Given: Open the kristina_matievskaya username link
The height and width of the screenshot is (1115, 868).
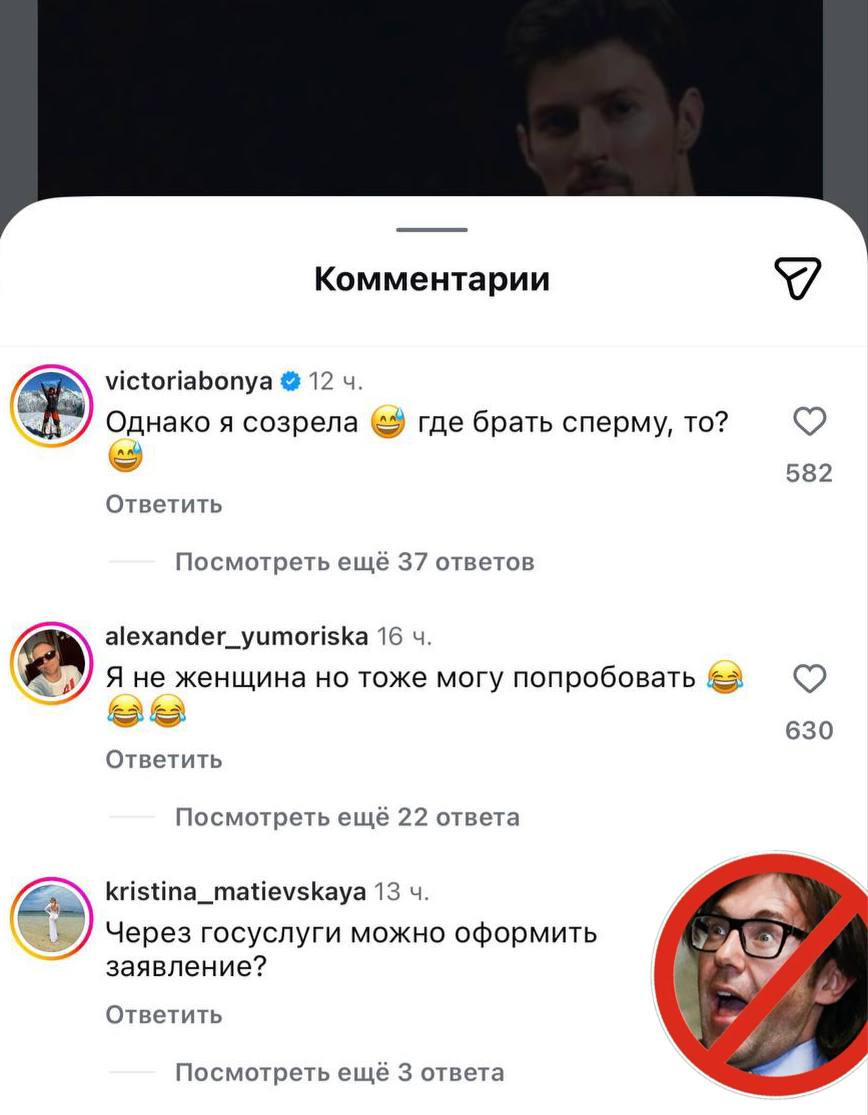Looking at the screenshot, I should (x=235, y=891).
